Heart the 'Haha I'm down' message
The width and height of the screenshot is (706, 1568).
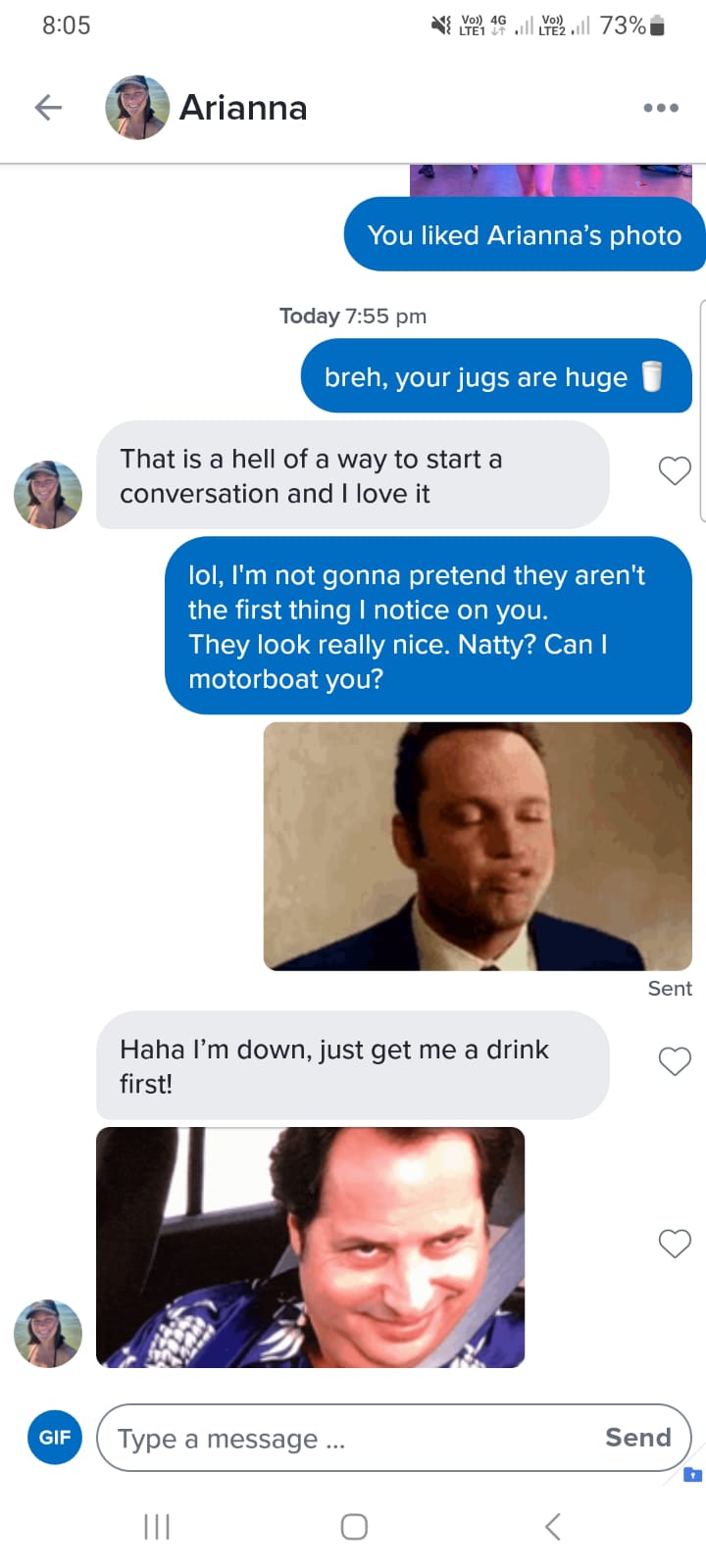click(x=675, y=1061)
